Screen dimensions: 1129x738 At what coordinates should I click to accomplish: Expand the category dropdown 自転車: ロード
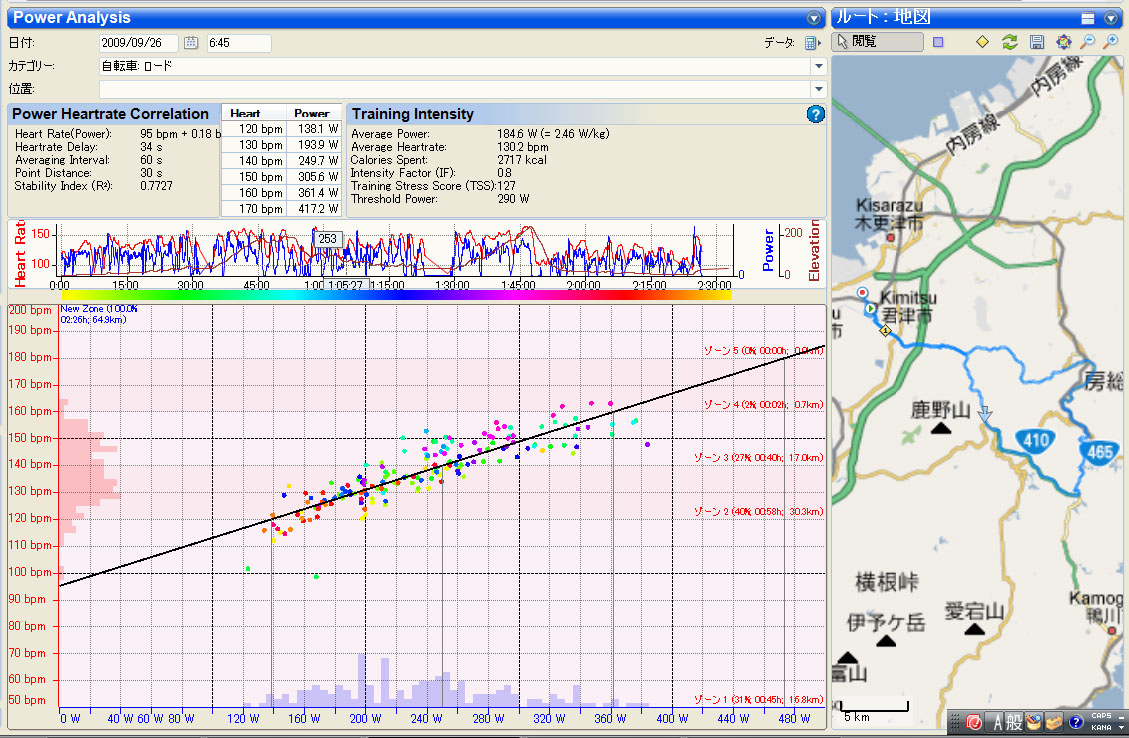point(819,66)
